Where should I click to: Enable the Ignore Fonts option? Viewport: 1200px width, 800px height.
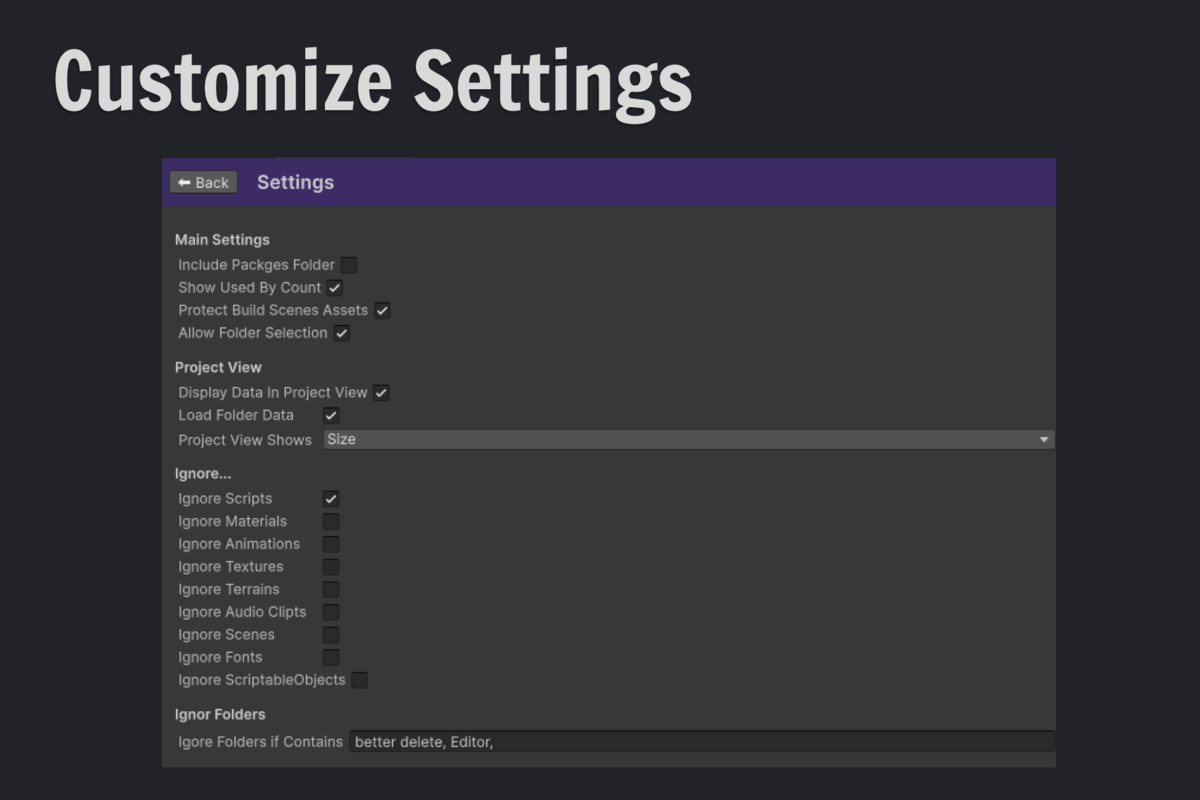[x=330, y=657]
